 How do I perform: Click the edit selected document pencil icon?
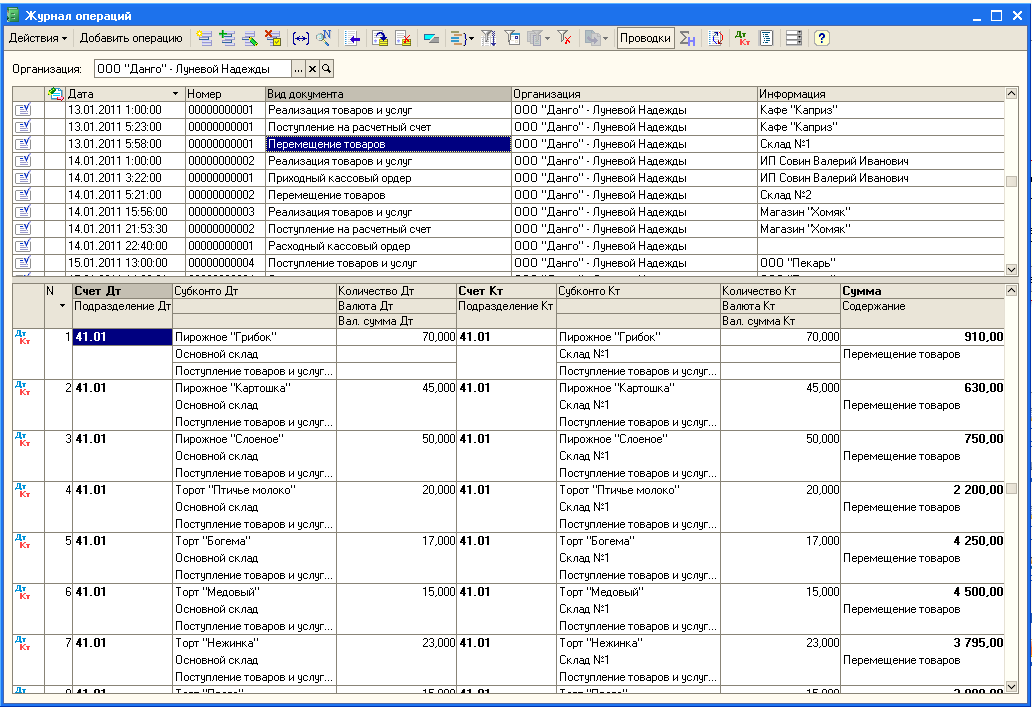pyautogui.click(x=250, y=38)
